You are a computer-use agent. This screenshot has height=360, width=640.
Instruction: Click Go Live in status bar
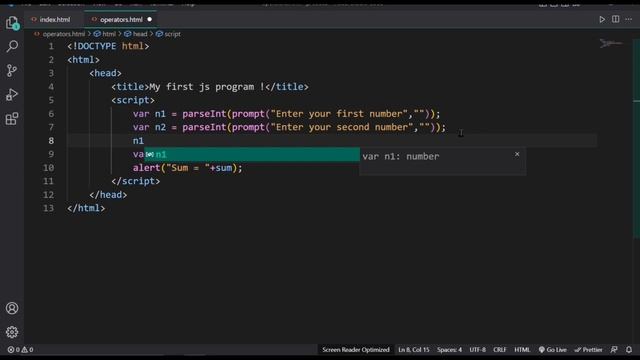pyautogui.click(x=553, y=350)
